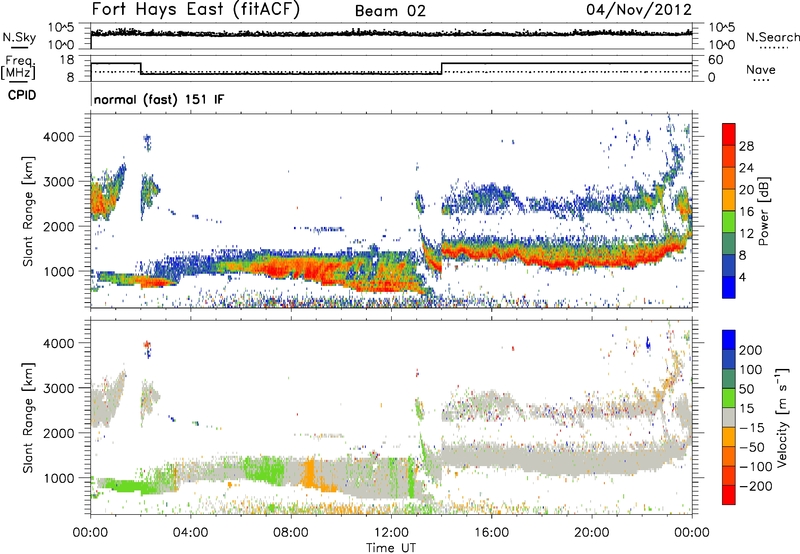
Task: Click 'normal (fast) 151 IF' text
Action: [159, 99]
